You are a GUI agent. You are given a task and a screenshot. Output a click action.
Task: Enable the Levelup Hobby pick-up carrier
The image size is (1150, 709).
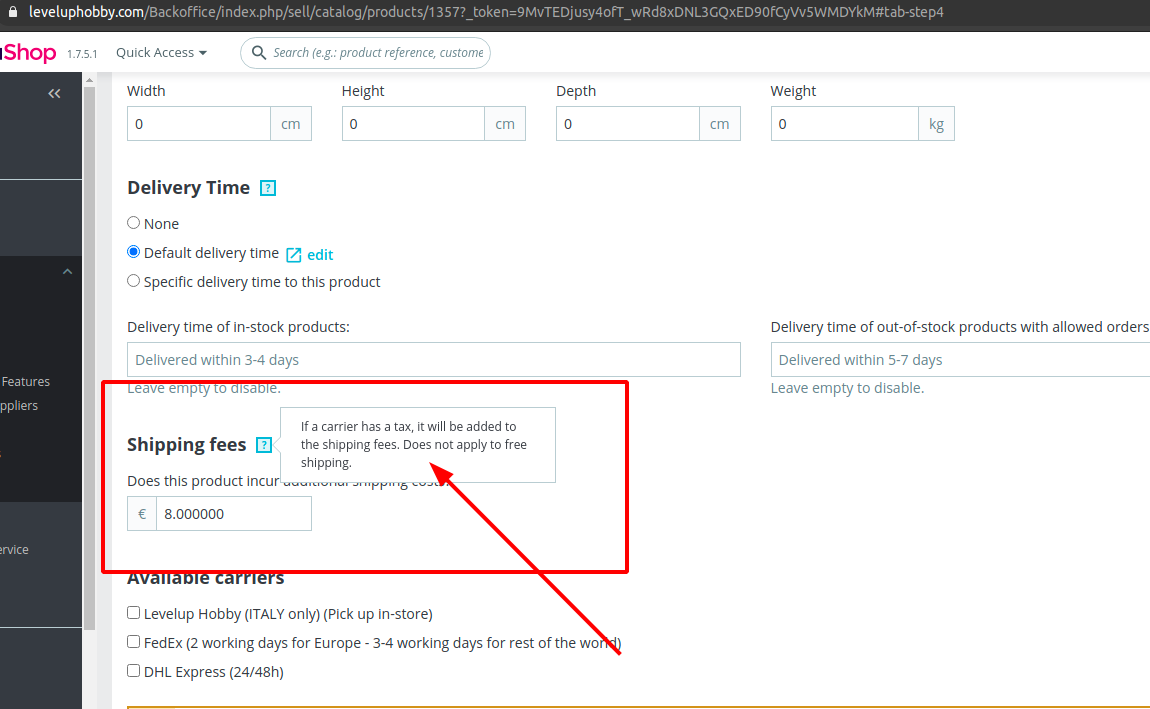133,612
